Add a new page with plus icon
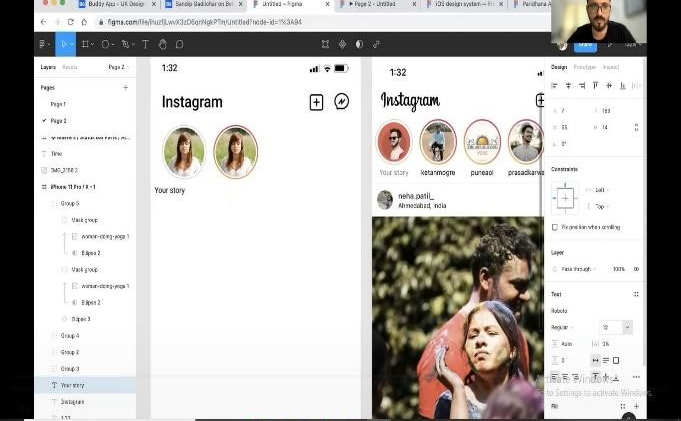 point(126,88)
